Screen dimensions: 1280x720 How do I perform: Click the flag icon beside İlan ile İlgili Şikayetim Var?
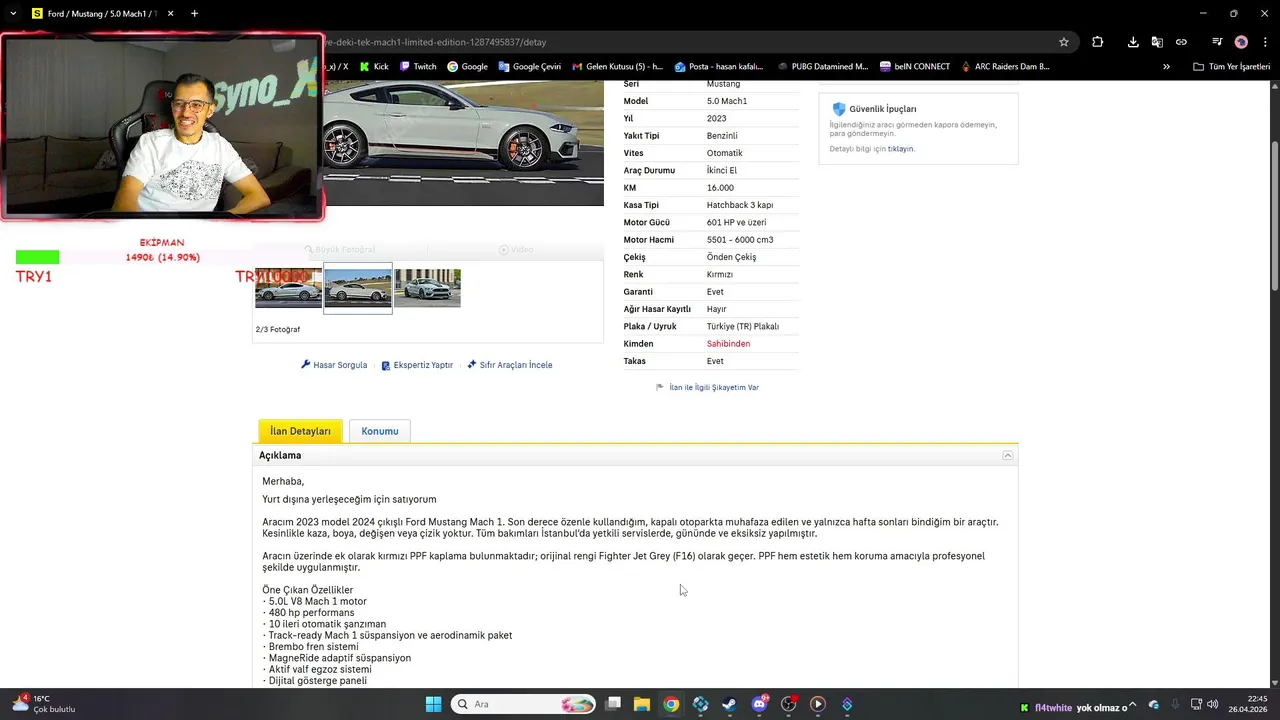pyautogui.click(x=660, y=387)
